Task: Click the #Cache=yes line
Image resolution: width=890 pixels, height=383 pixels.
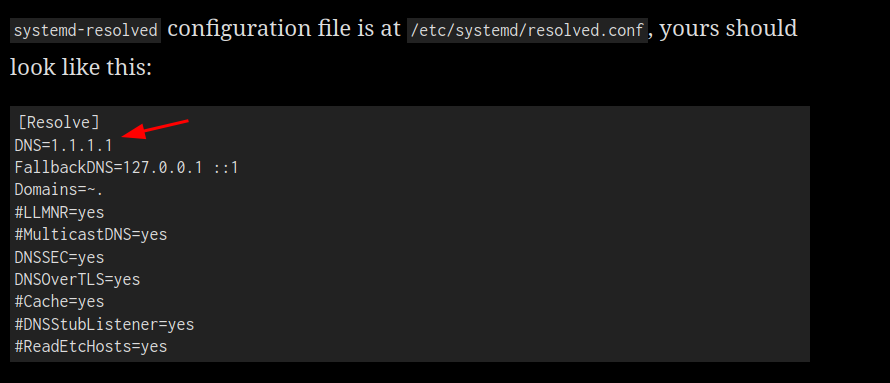Action: click(x=60, y=301)
